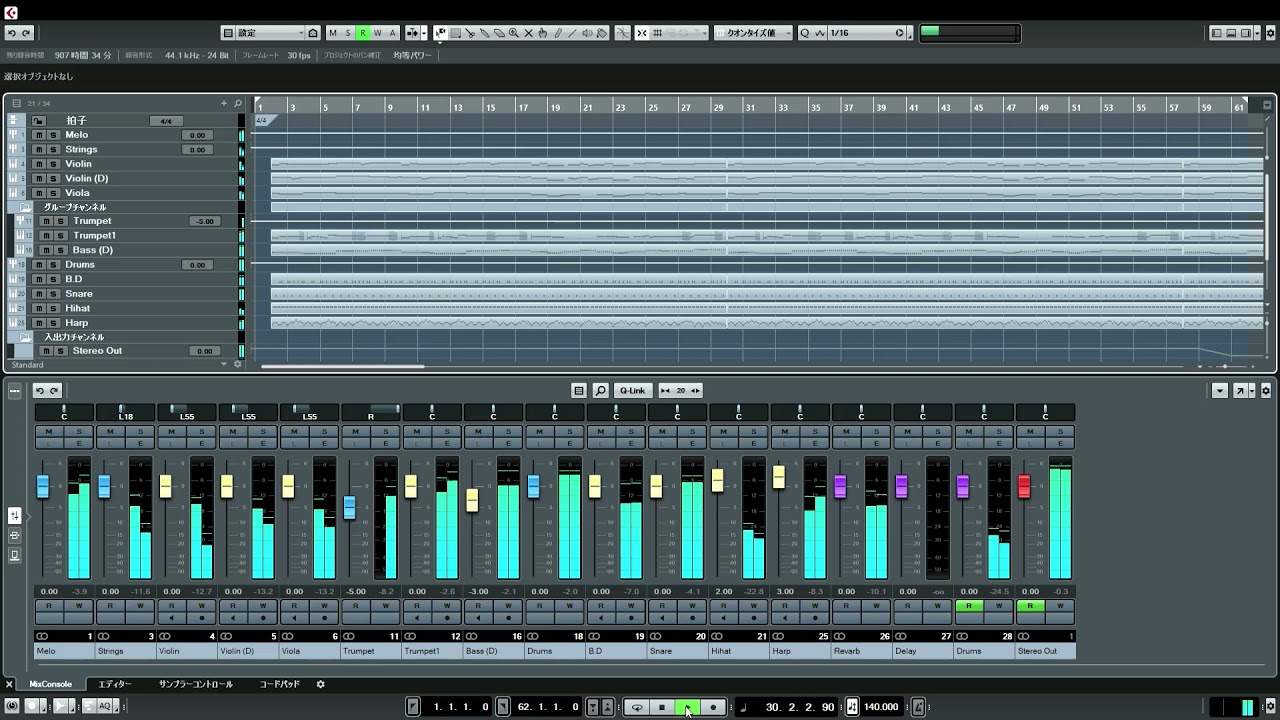Click the Melo channel blue fader
This screenshot has height=720, width=1280.
click(43, 487)
